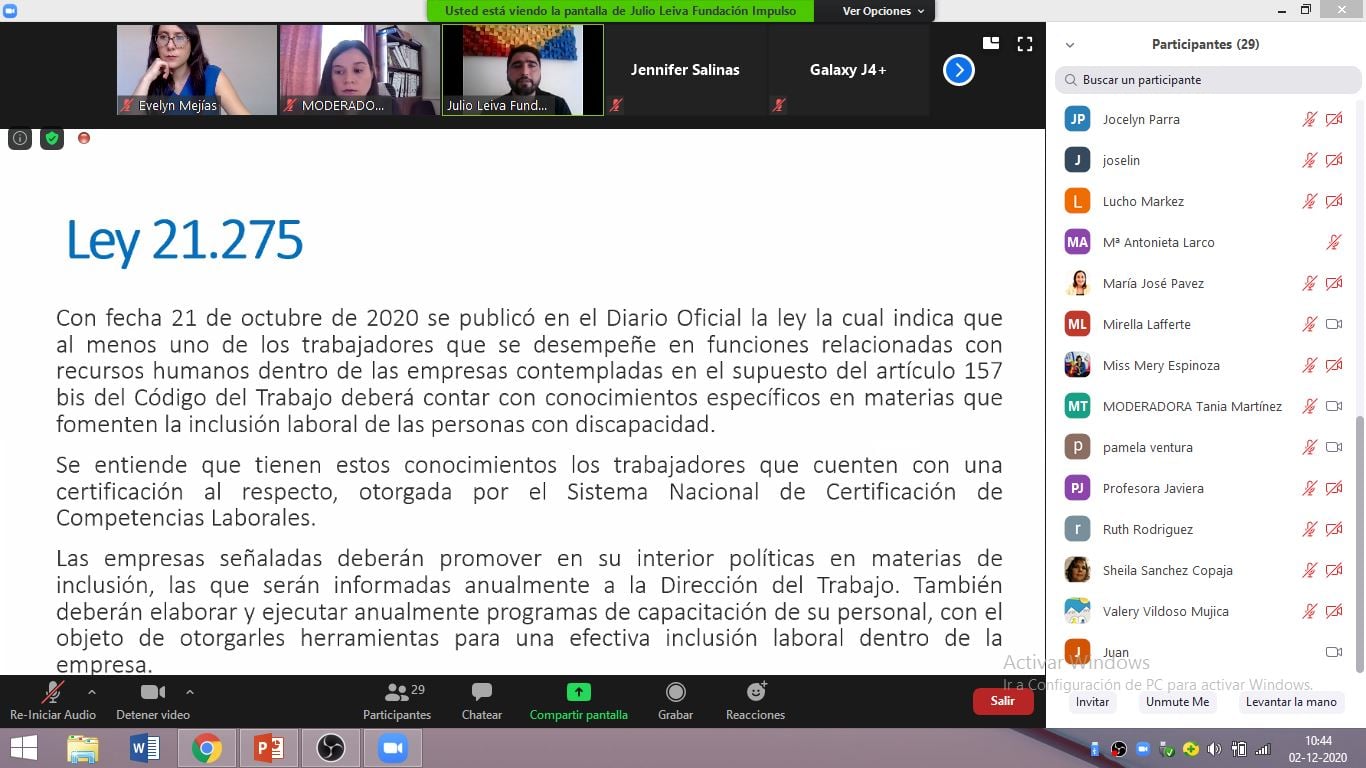This screenshot has width=1366, height=768.
Task: Open the Chatear chat icon
Action: [481, 693]
